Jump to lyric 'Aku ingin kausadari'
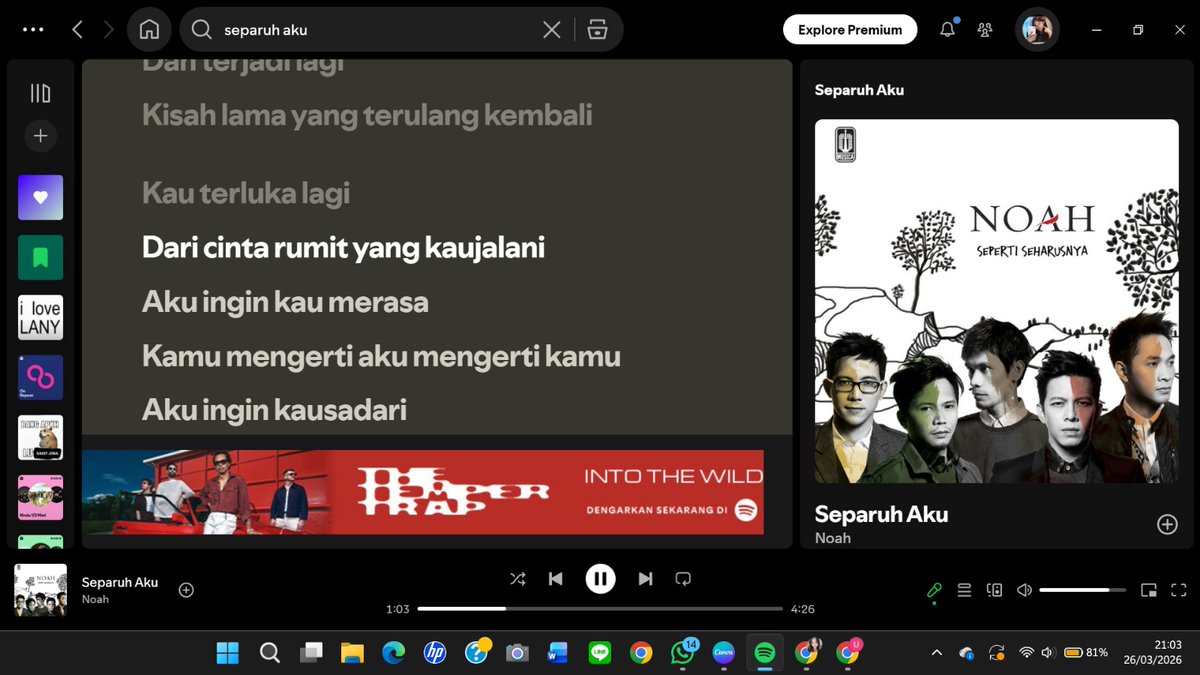Screen dimensions: 1200x675 [274, 409]
